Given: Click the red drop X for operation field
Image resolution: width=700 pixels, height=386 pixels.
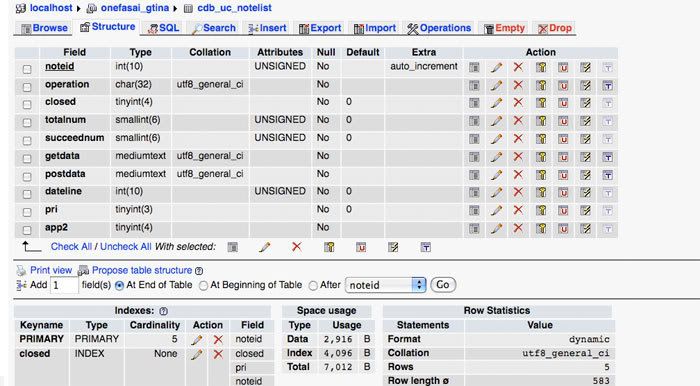Looking at the screenshot, I should click(518, 85).
